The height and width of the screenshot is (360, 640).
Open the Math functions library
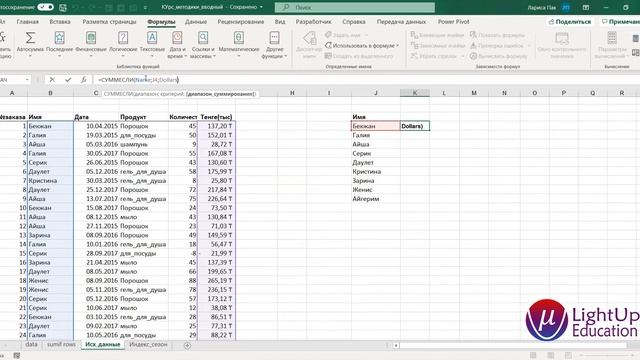tap(239, 38)
